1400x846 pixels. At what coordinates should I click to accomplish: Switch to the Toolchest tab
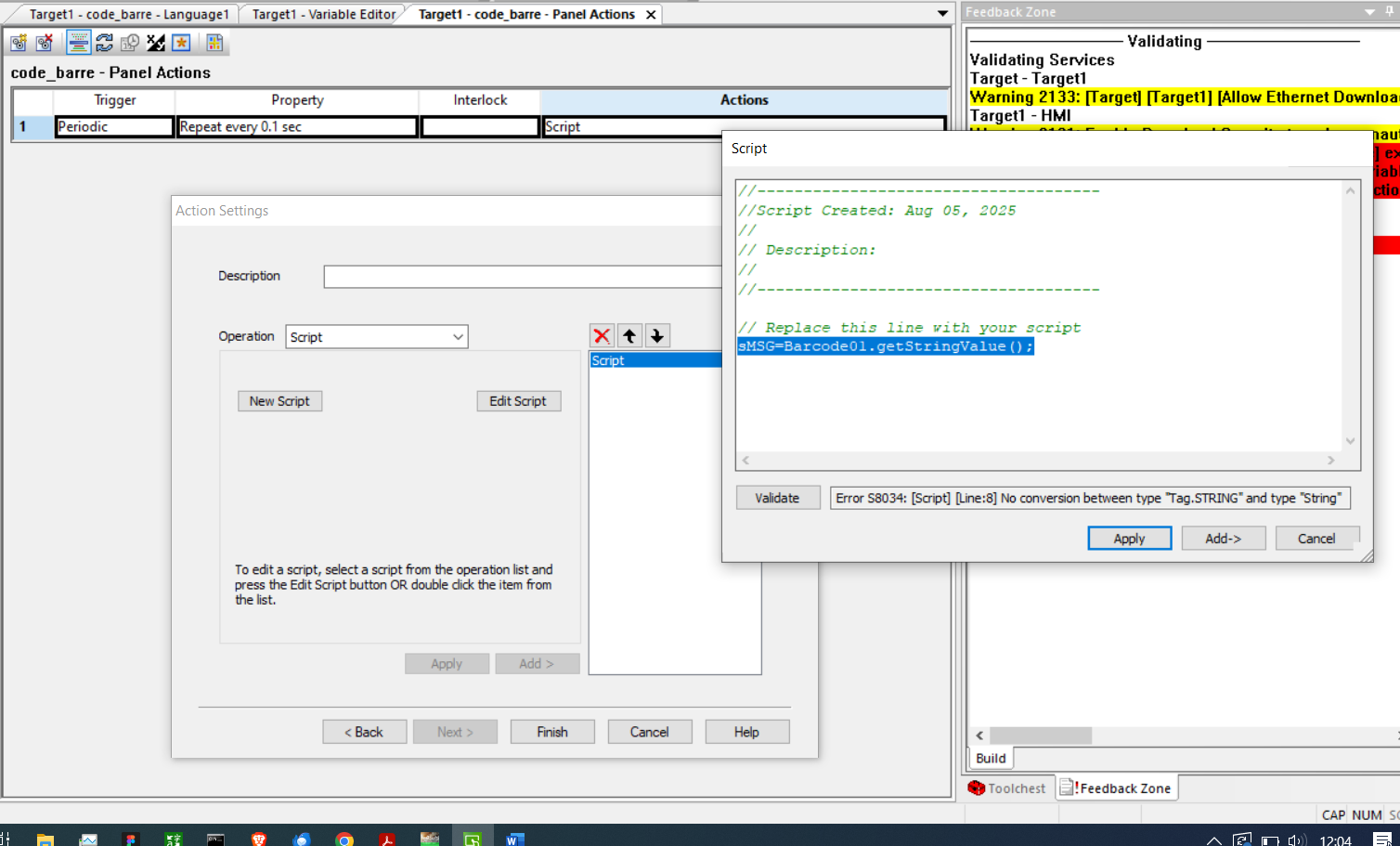pyautogui.click(x=1008, y=788)
